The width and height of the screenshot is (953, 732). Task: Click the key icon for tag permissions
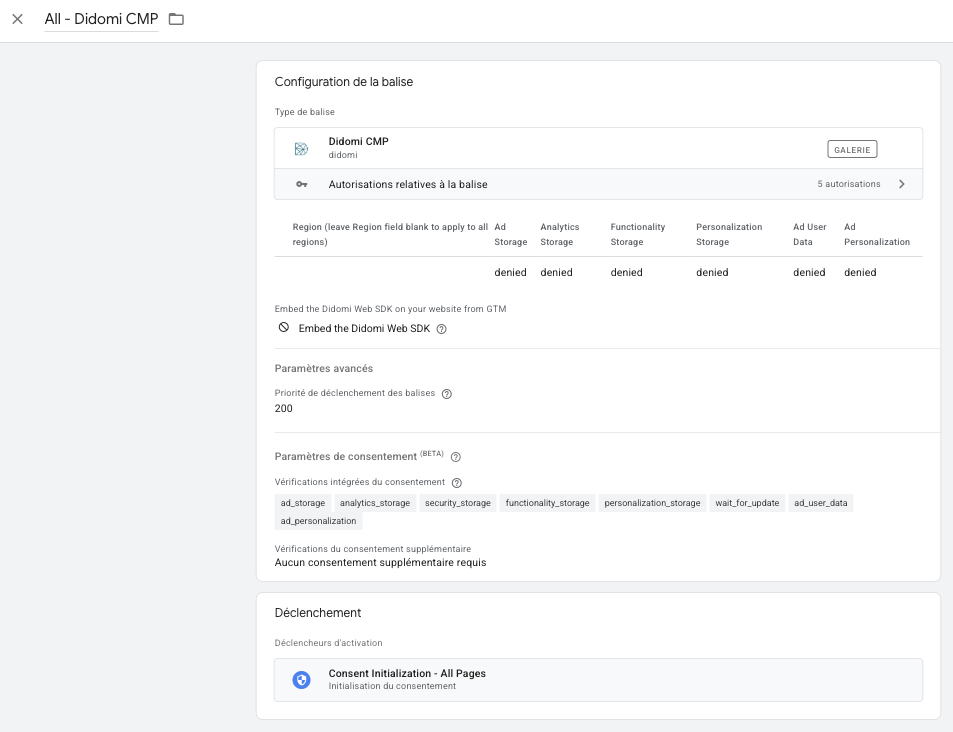[301, 185]
